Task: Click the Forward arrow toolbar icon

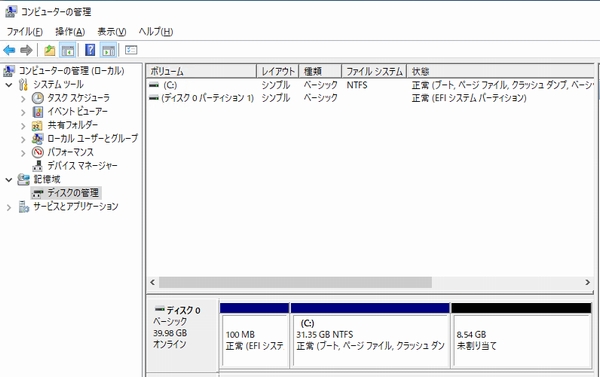Action: 26,50
